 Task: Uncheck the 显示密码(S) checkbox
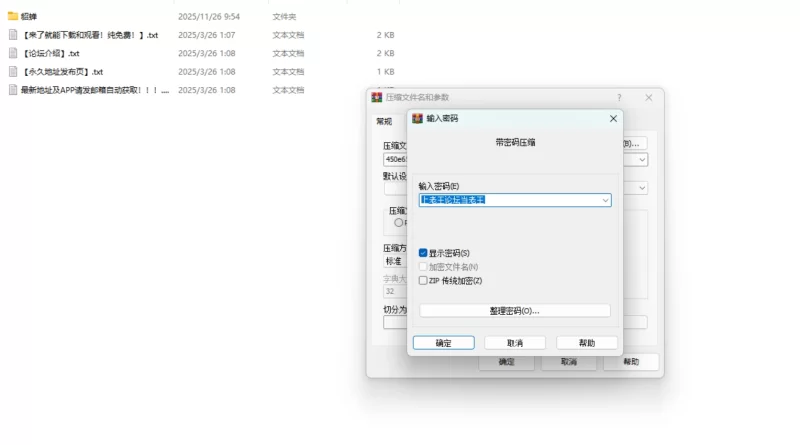[423, 253]
